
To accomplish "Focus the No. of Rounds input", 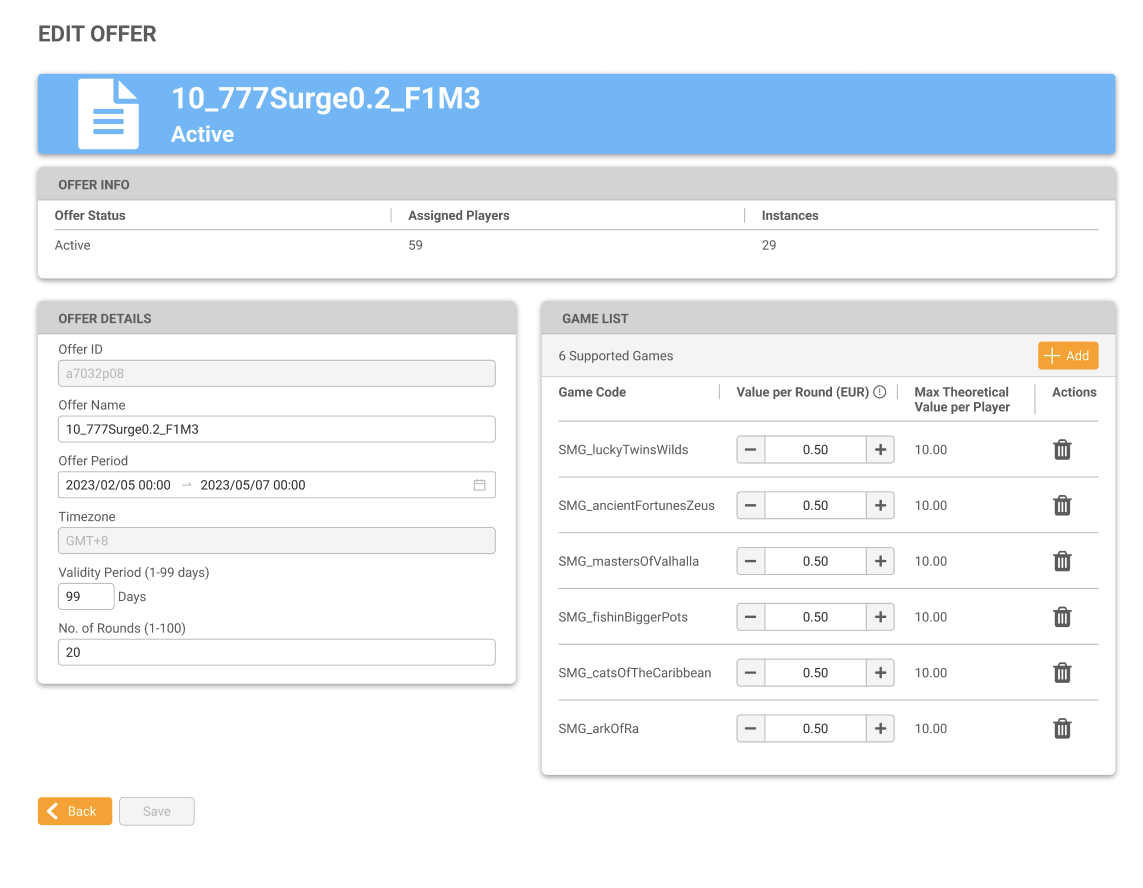I will (276, 652).
